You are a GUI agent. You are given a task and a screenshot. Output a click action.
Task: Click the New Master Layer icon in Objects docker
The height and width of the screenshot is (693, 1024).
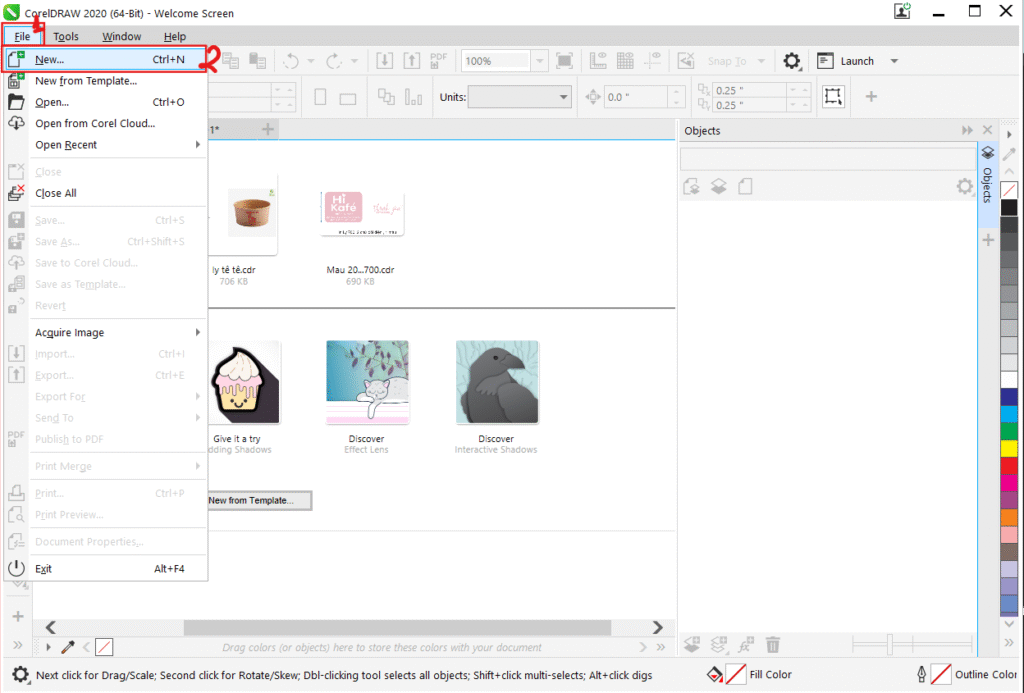point(719,645)
